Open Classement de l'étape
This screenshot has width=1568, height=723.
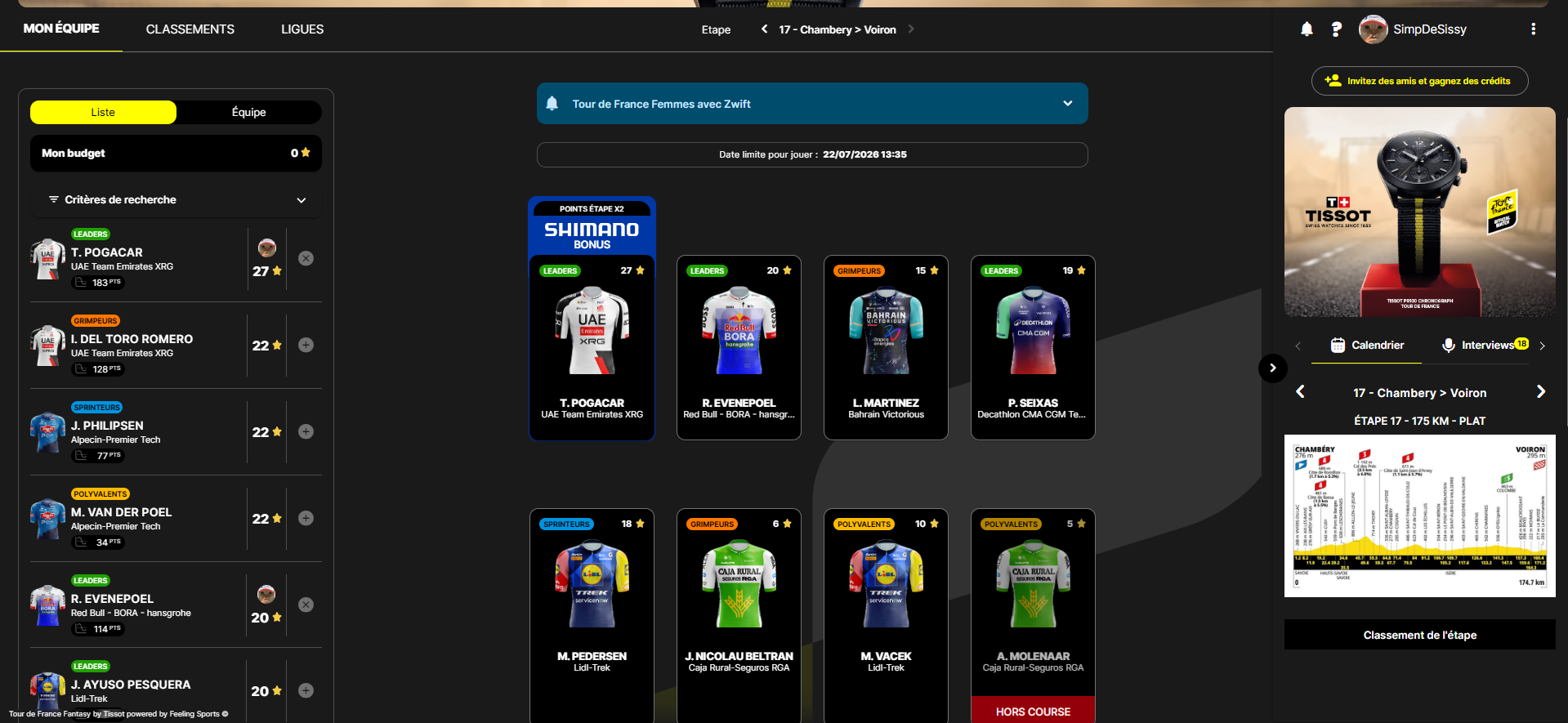1419,635
